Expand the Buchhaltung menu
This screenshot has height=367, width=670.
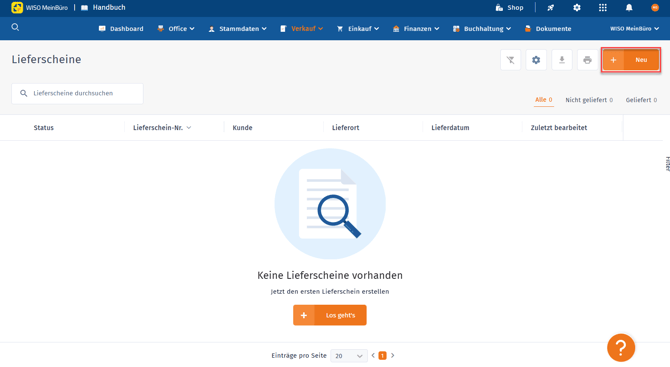[x=482, y=29]
